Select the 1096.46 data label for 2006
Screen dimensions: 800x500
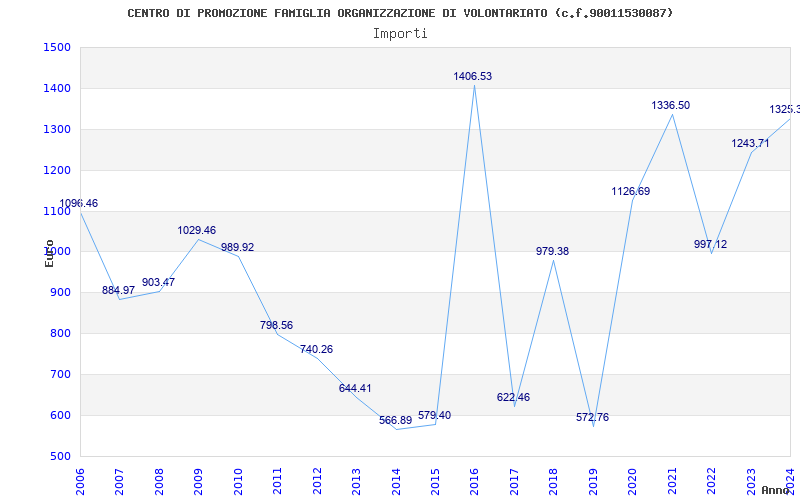79,204
